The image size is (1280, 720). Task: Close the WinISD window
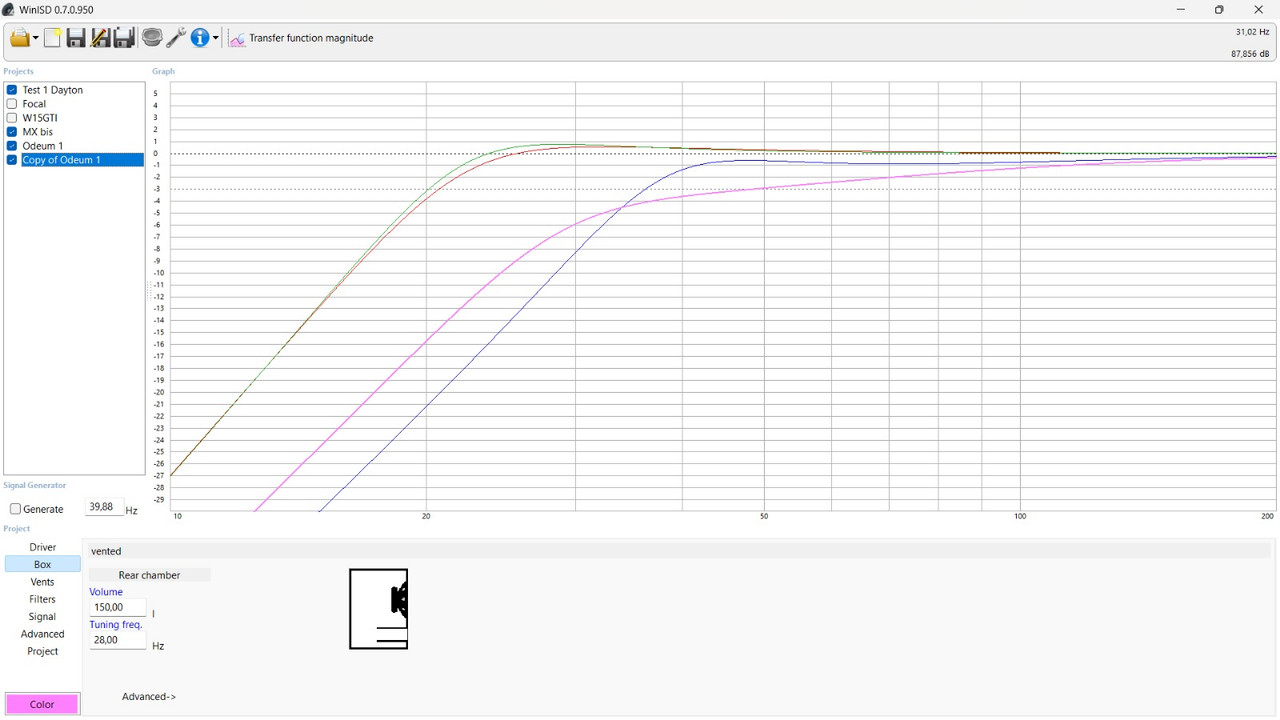point(1259,10)
